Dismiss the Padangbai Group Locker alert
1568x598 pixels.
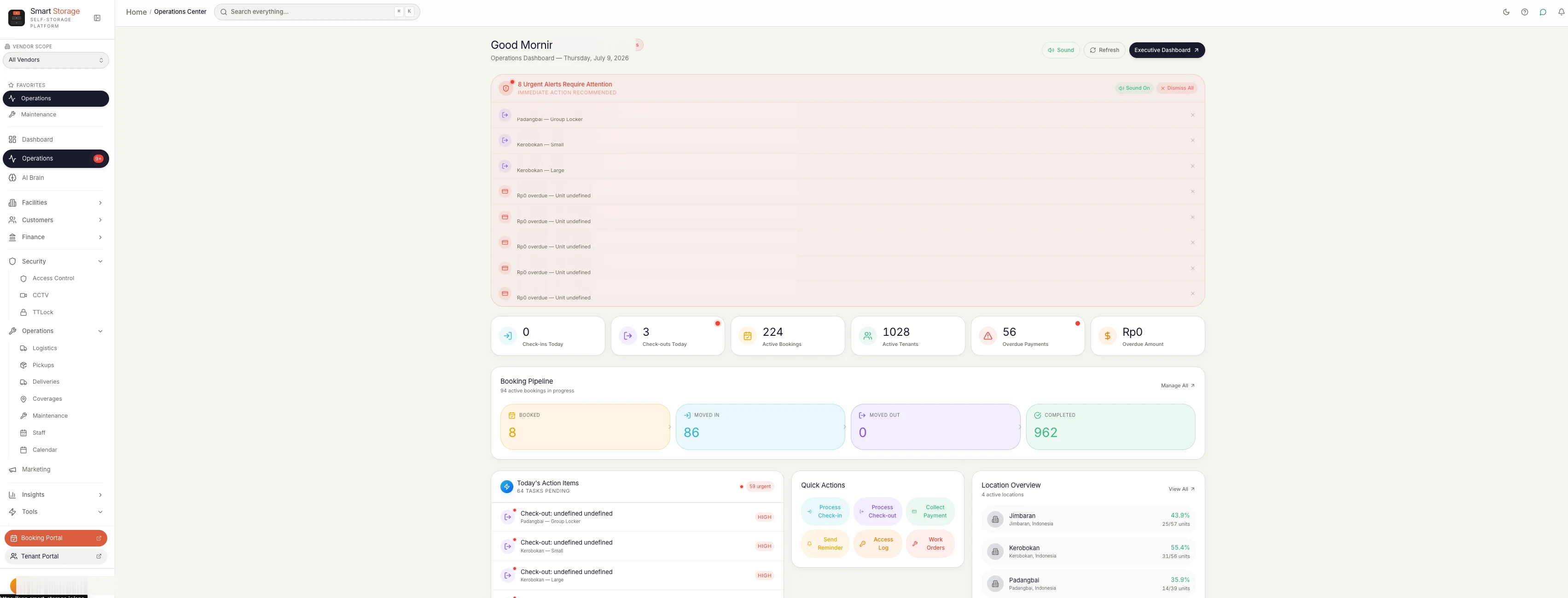[1192, 115]
